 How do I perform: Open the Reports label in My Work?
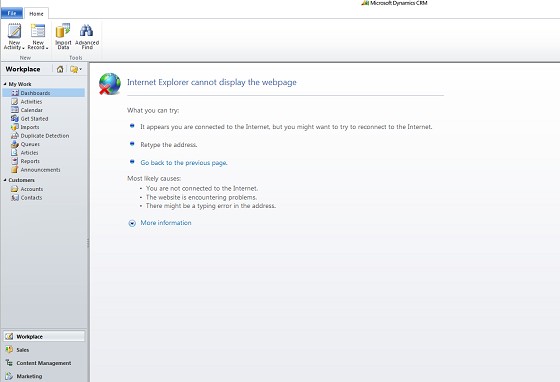pyautogui.click(x=30, y=161)
